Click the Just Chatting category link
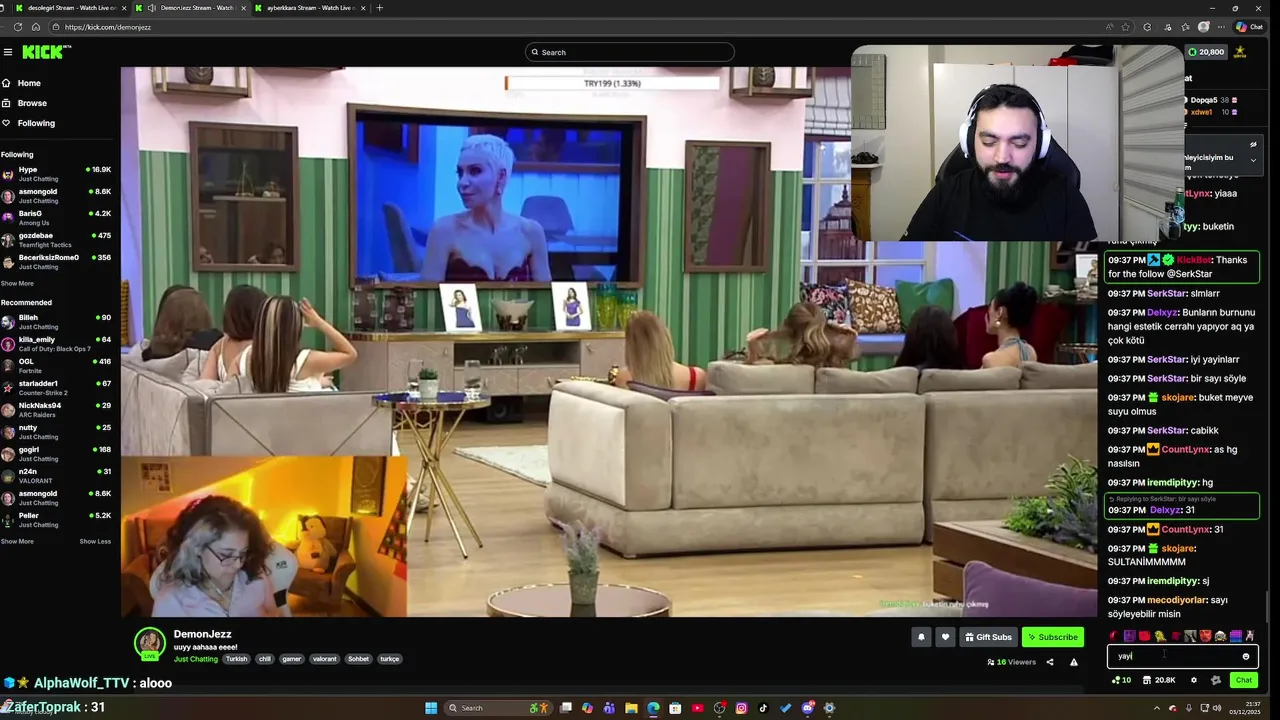 click(196, 659)
